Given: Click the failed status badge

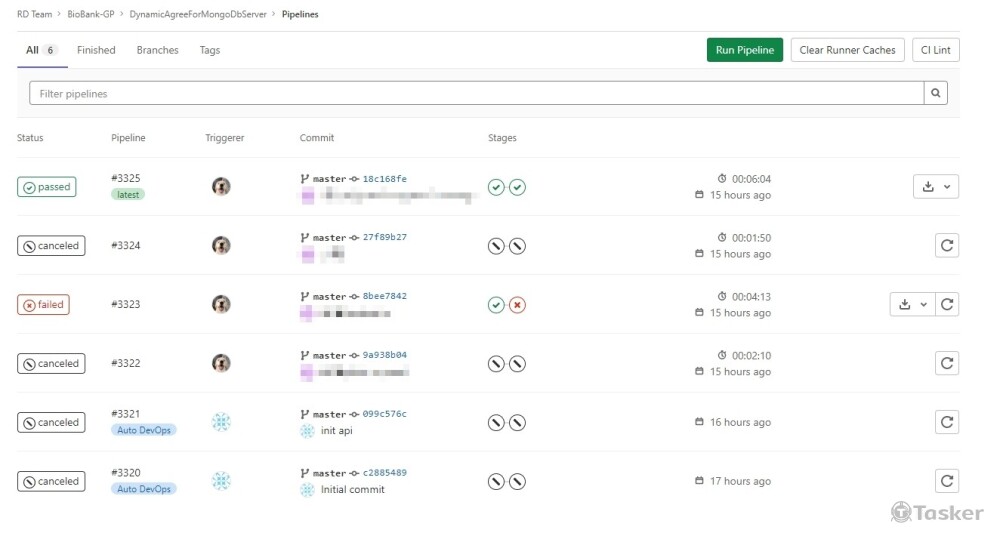Looking at the screenshot, I should coord(43,304).
